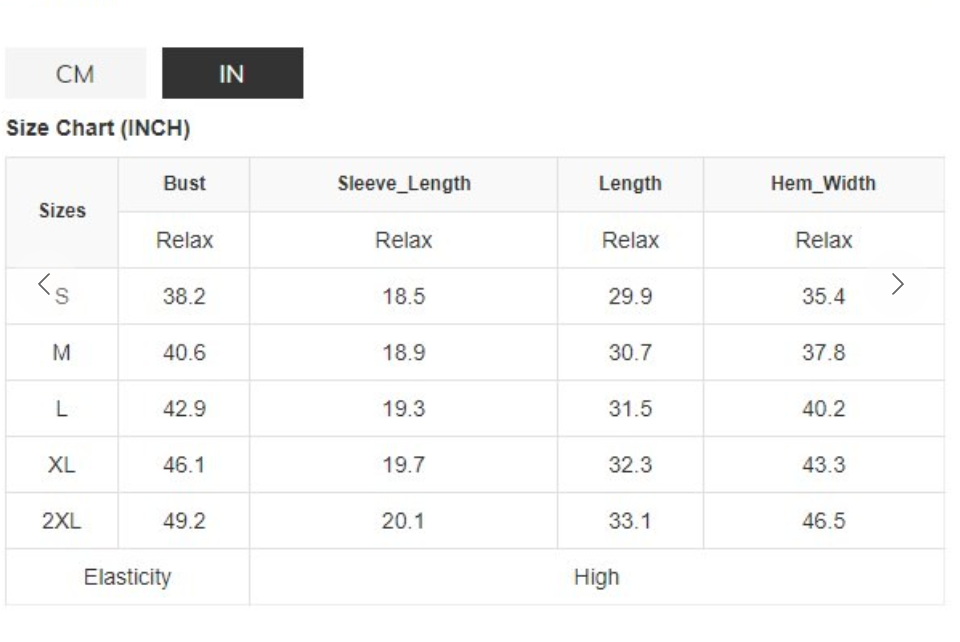Screen dimensions: 960x642
Task: Click the Size Chart (INCH) heading
Action: point(98,129)
